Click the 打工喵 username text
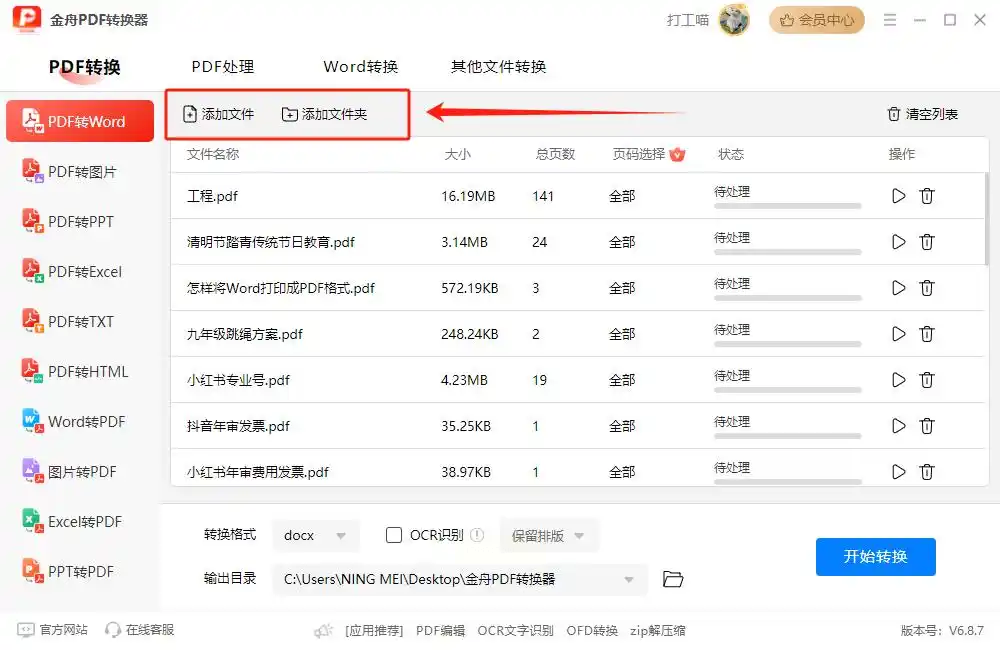This screenshot has width=1000, height=650. (x=688, y=20)
